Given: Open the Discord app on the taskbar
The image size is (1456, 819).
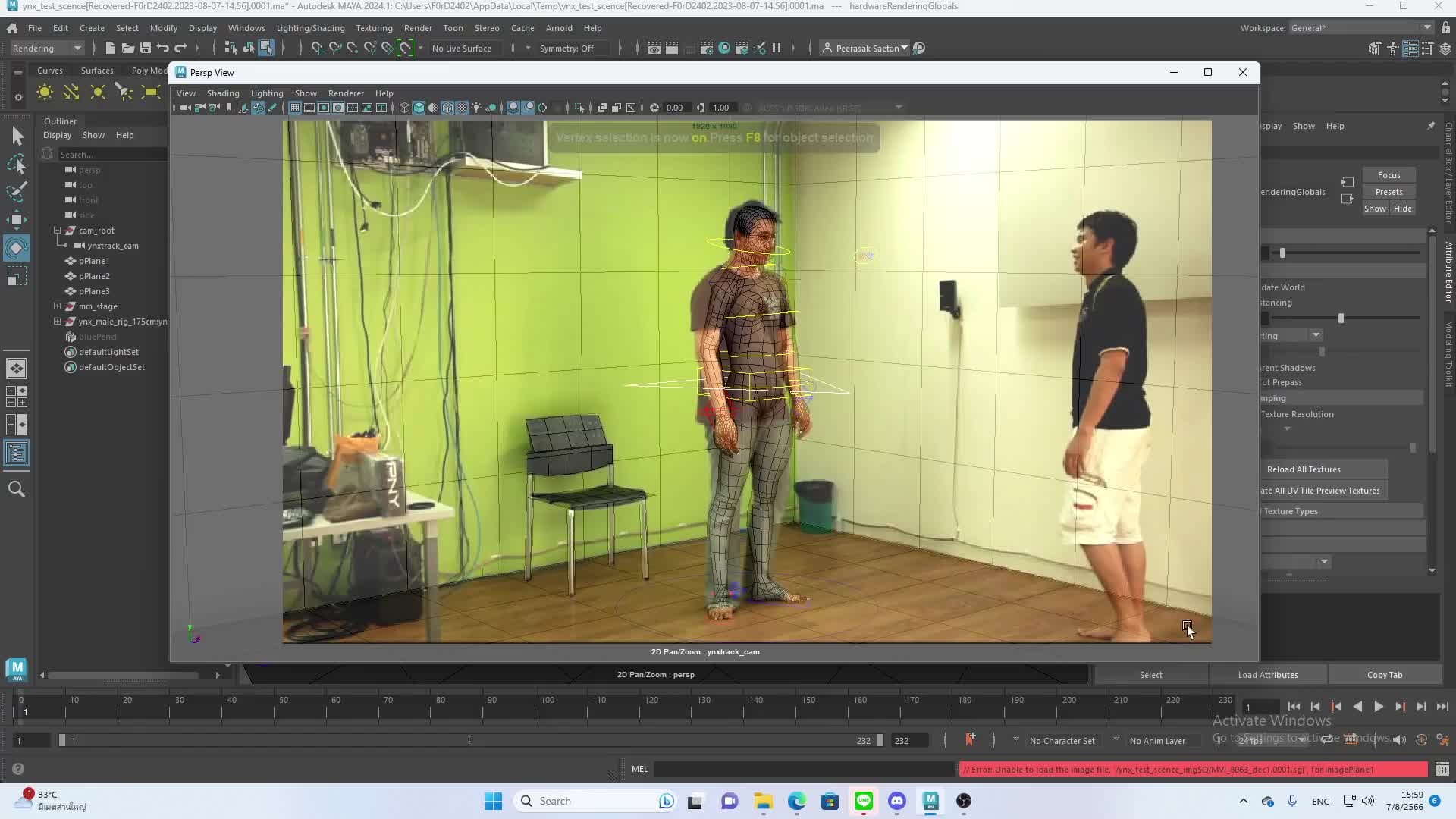Looking at the screenshot, I should click(897, 801).
